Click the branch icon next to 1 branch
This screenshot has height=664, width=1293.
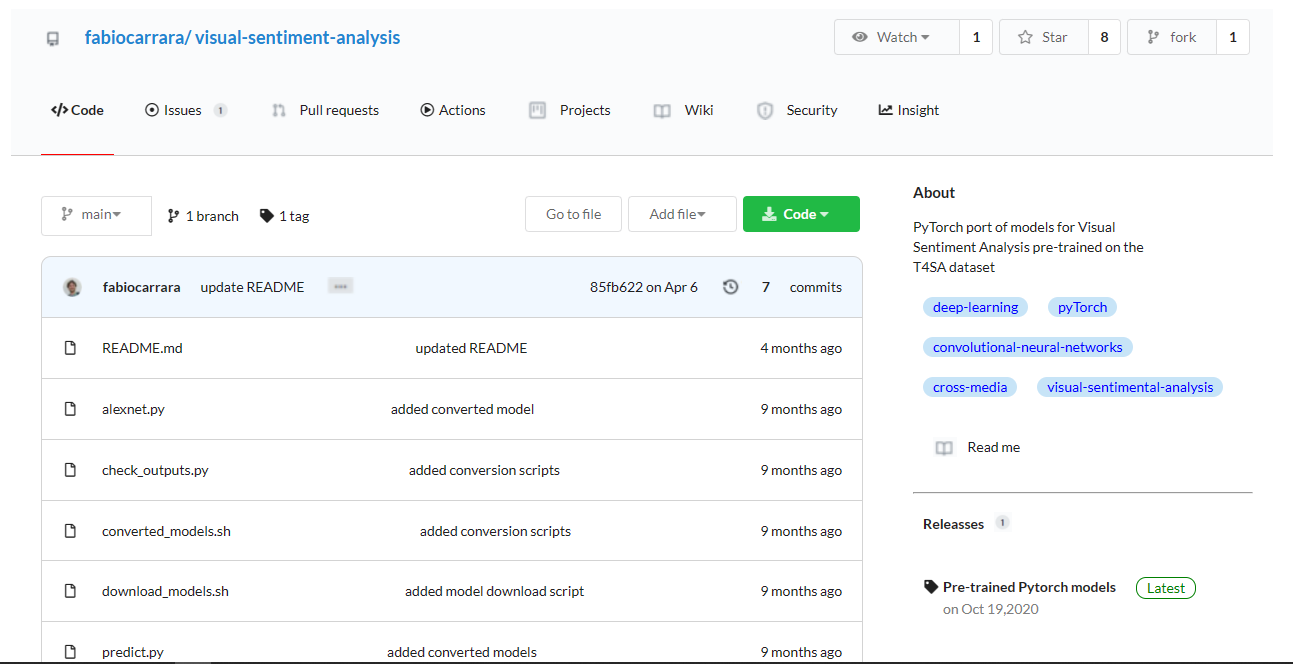(x=172, y=215)
